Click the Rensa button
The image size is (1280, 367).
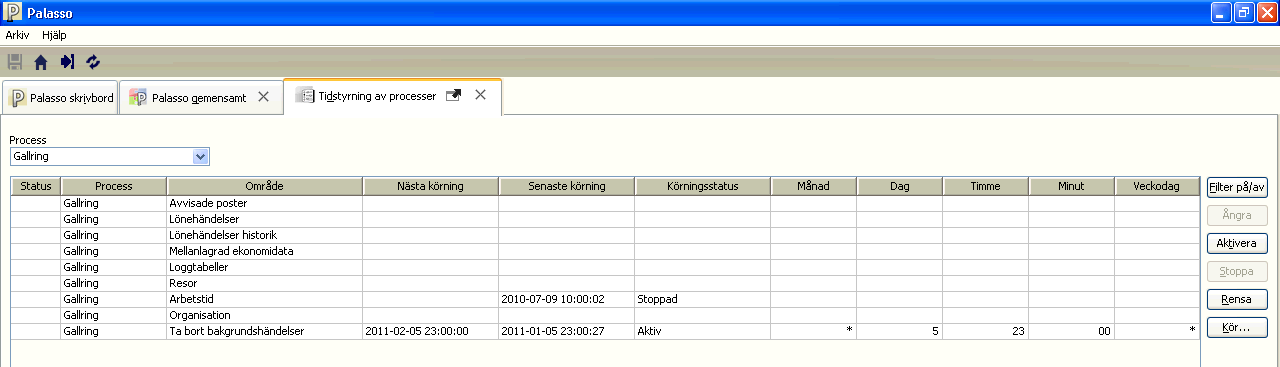point(1237,299)
